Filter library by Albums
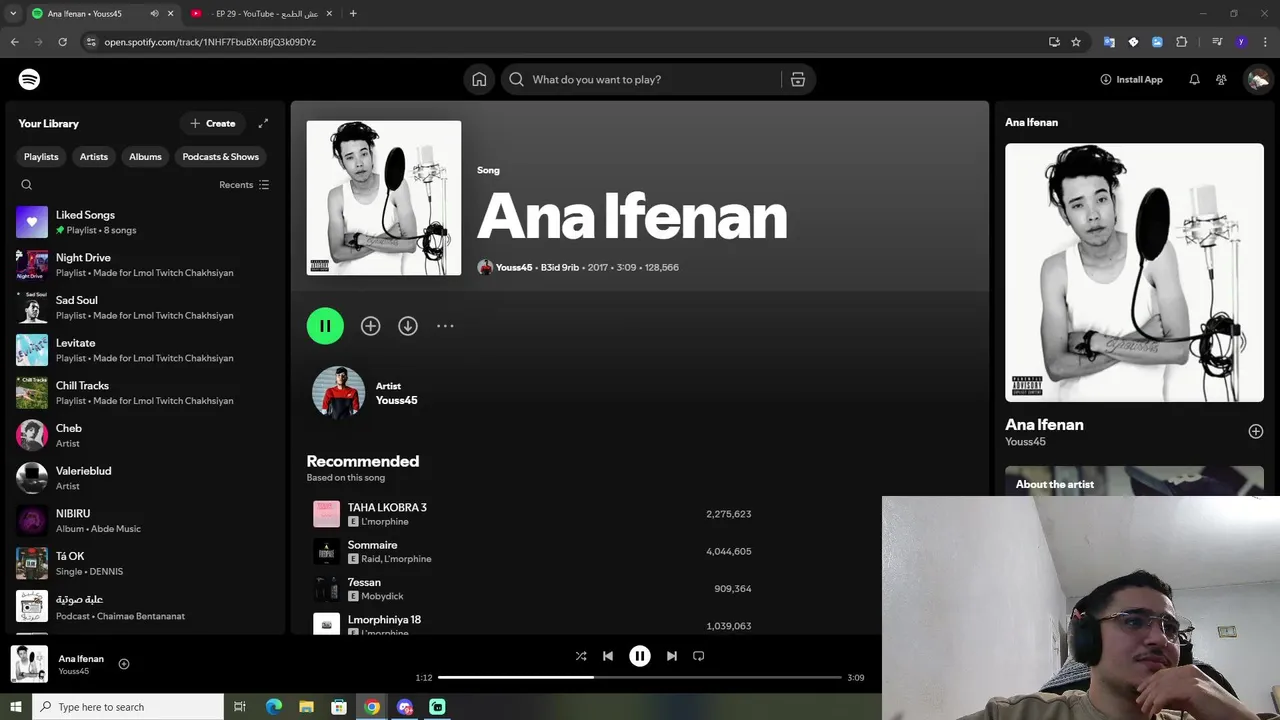1280x720 pixels. (x=145, y=157)
